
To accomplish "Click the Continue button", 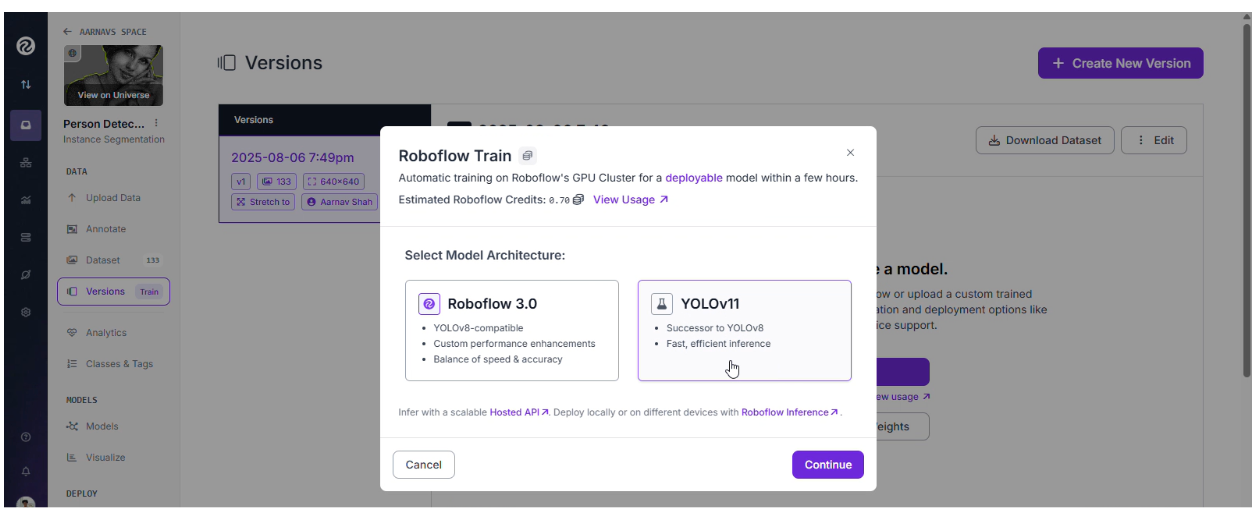I will click(x=828, y=464).
